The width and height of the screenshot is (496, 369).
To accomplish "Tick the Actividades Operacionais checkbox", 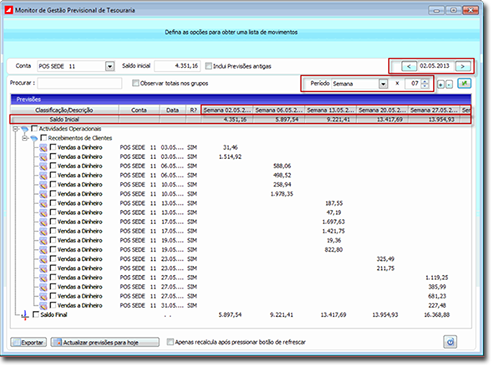I will (x=34, y=128).
